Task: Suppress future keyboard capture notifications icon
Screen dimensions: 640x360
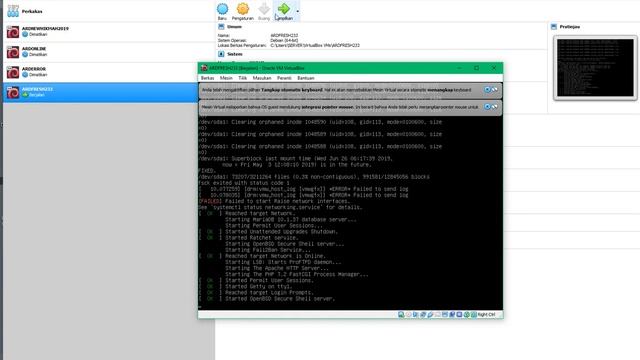Action: tap(494, 89)
